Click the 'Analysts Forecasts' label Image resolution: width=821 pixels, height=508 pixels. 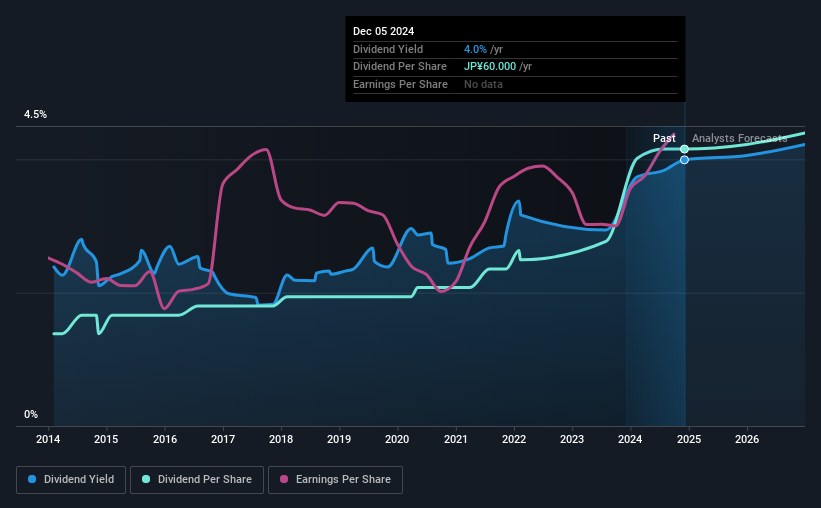[x=739, y=138]
